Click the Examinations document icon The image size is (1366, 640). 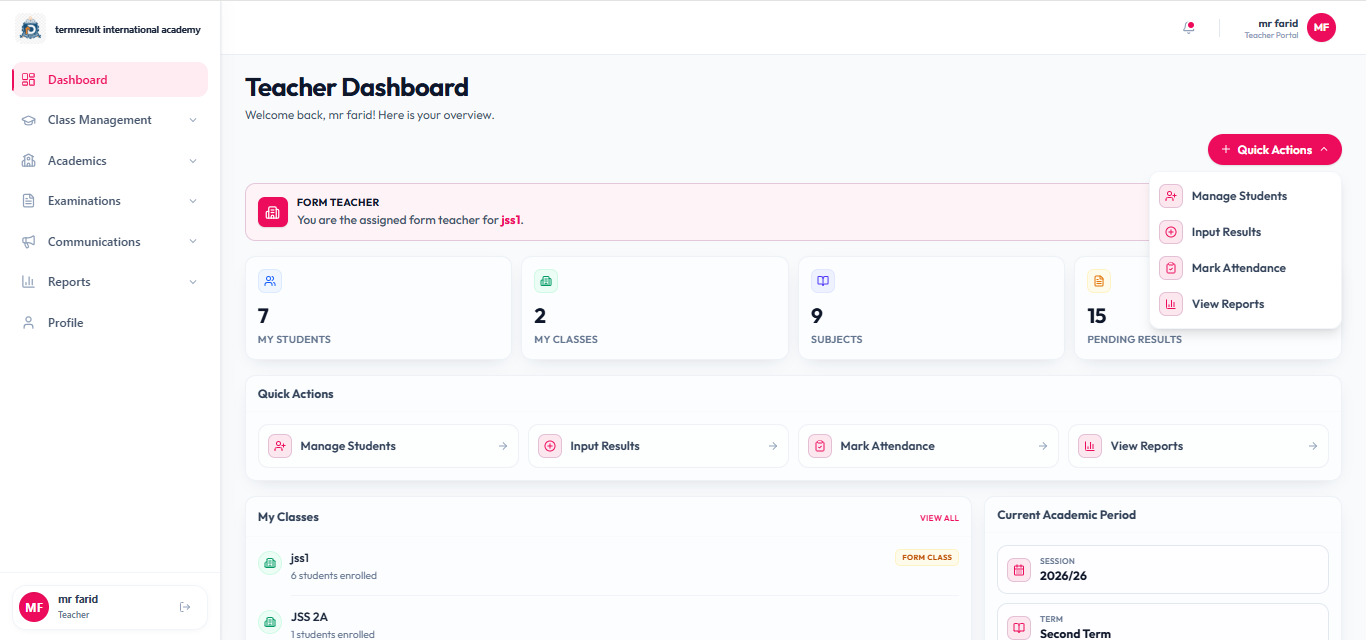(x=28, y=201)
